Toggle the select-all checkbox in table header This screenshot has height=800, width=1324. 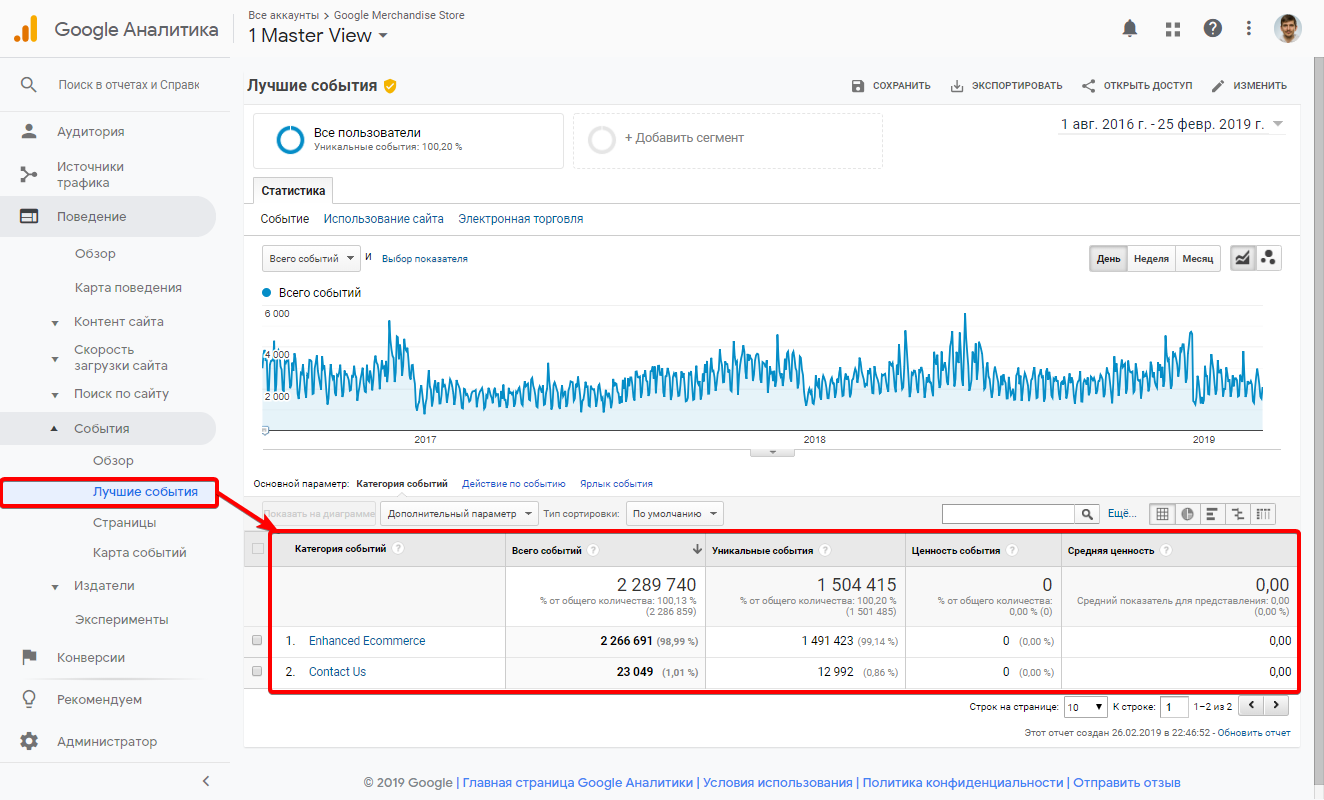point(259,549)
